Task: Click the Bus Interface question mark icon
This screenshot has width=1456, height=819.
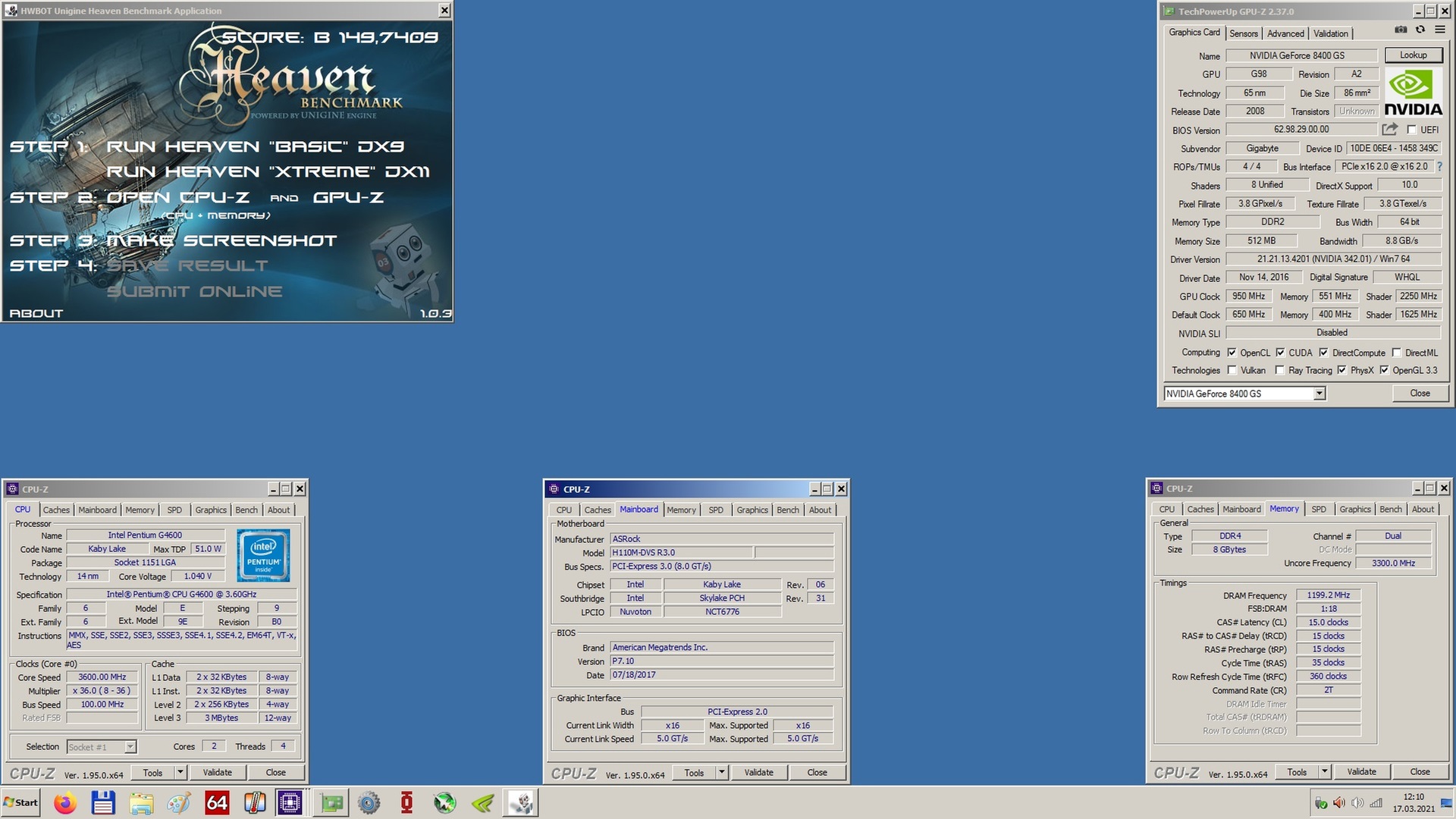Action: [1439, 167]
